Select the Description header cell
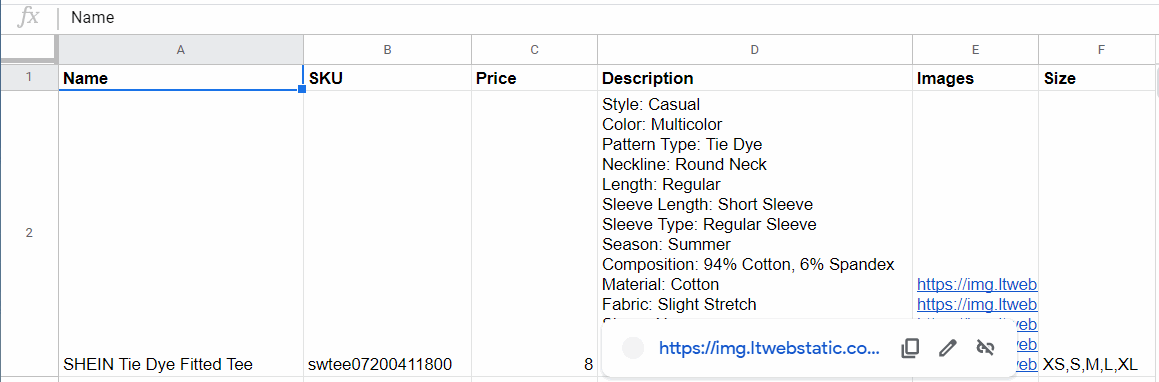Image resolution: width=1159 pixels, height=382 pixels. [x=755, y=78]
